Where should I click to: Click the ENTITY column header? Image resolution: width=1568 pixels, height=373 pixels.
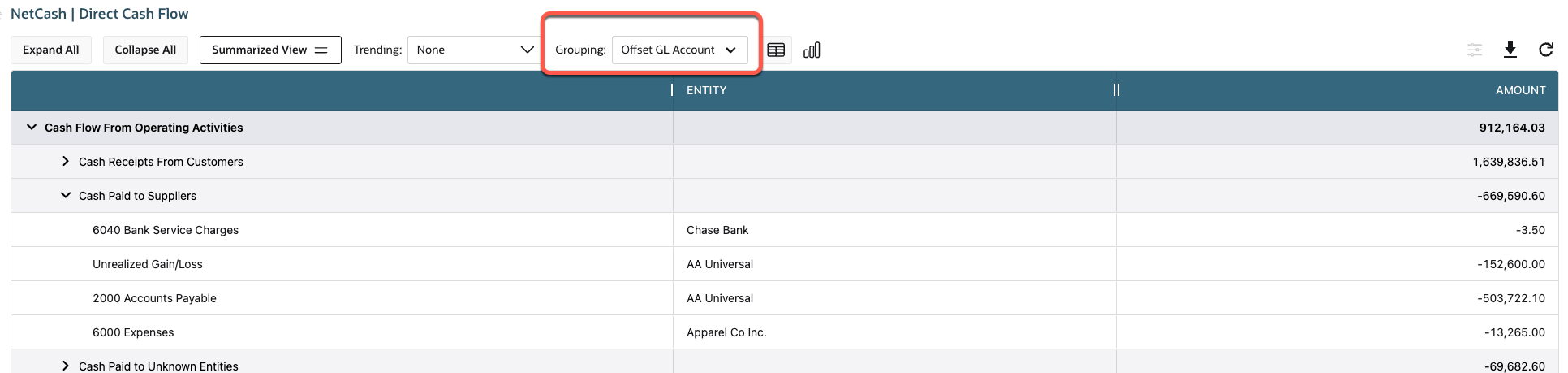[x=706, y=90]
